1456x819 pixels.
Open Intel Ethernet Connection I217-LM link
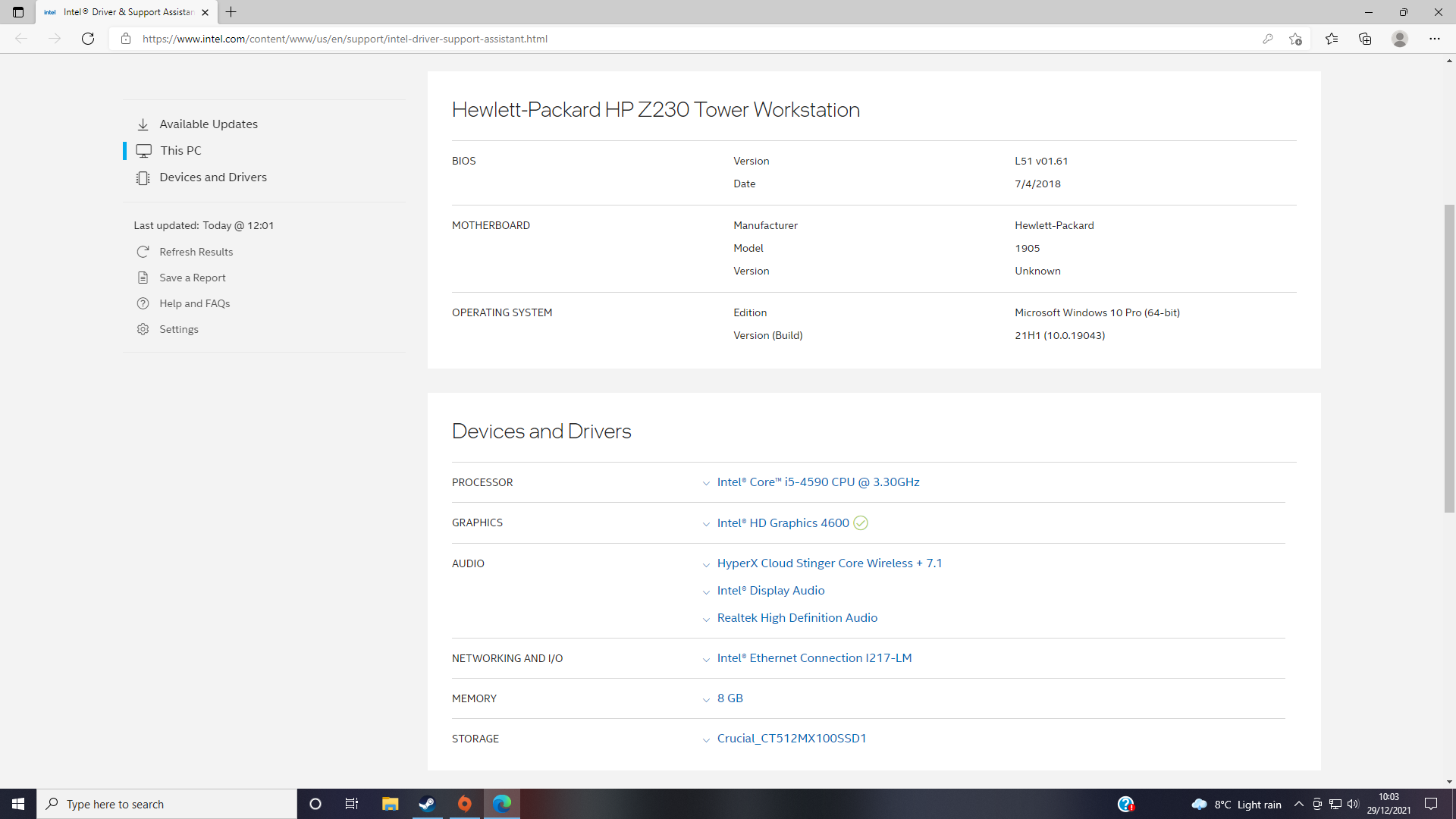tap(814, 658)
